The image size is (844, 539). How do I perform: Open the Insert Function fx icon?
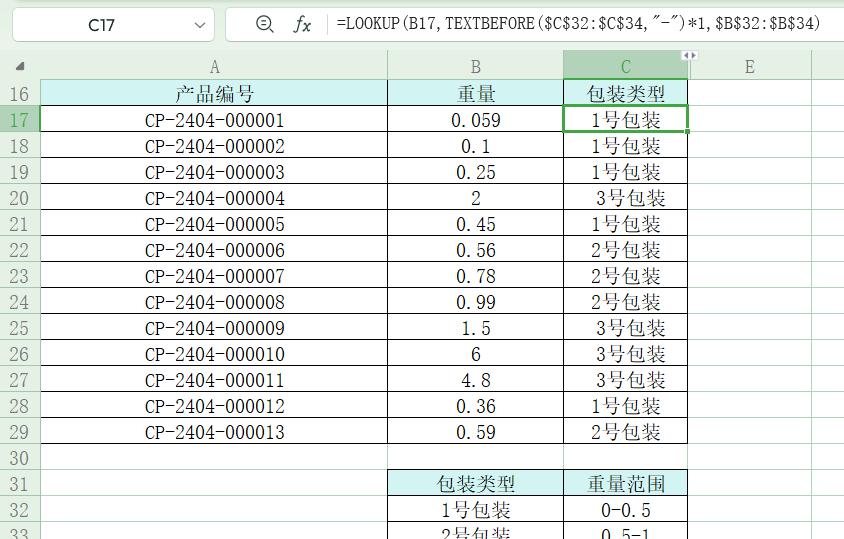click(x=302, y=25)
